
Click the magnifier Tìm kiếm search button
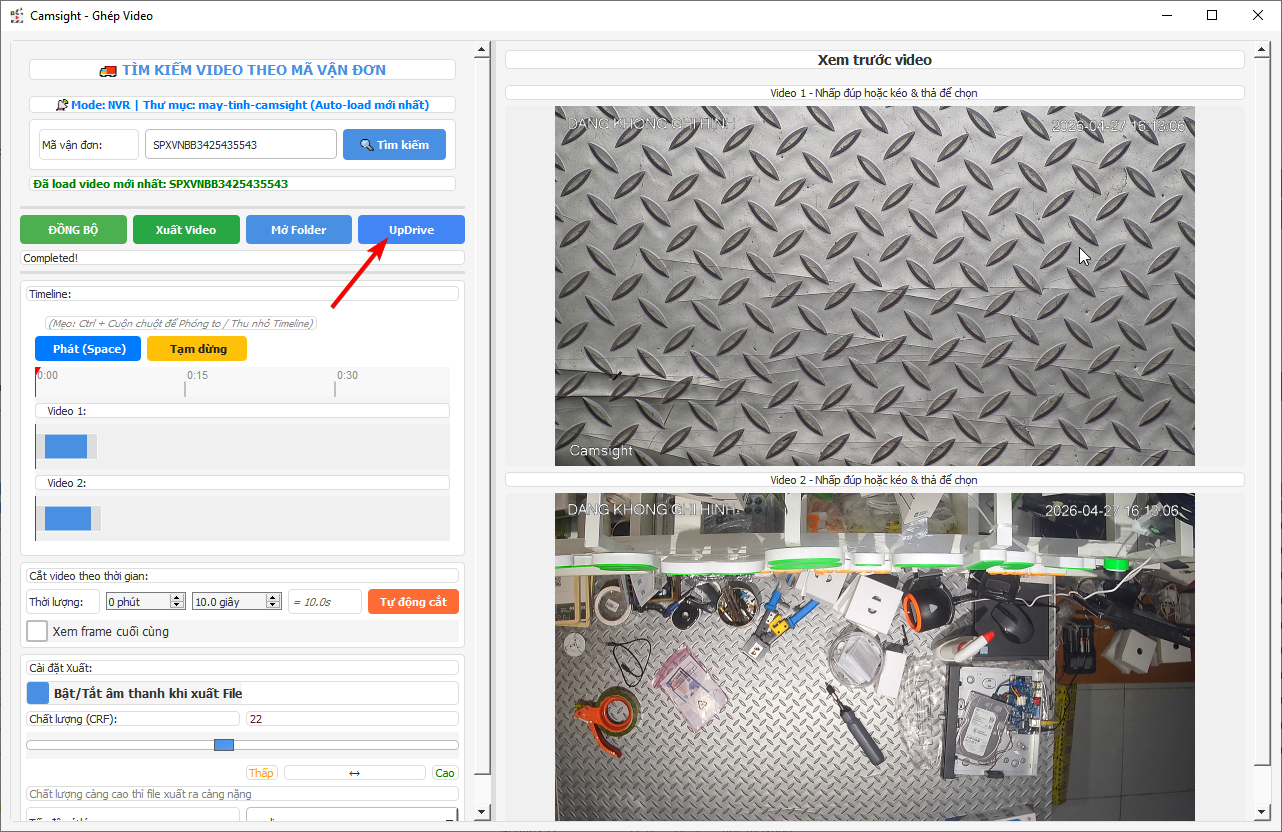(394, 145)
